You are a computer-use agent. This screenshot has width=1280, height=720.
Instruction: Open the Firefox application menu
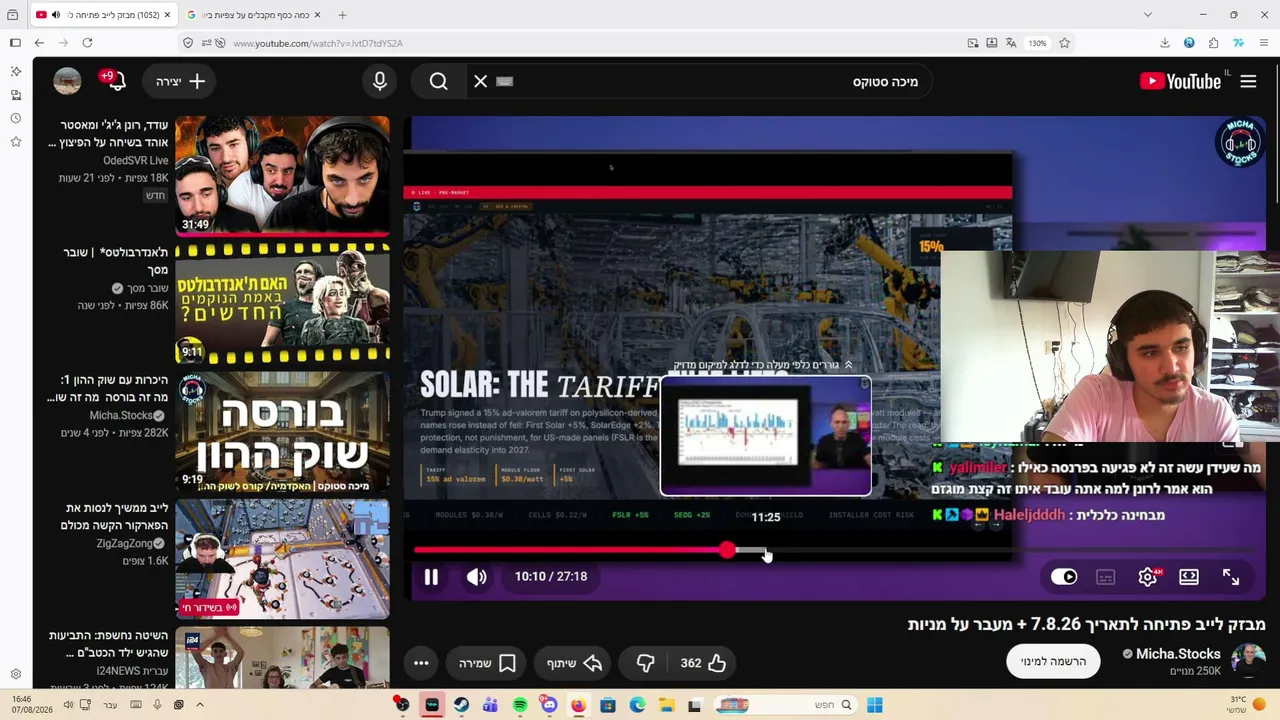tap(1264, 43)
